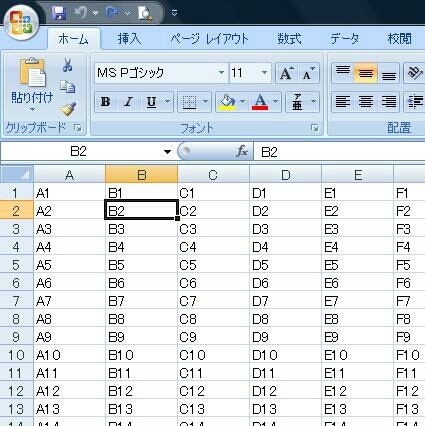This screenshot has width=425, height=426.
Task: Align cell contents to bottom
Action: tap(388, 73)
